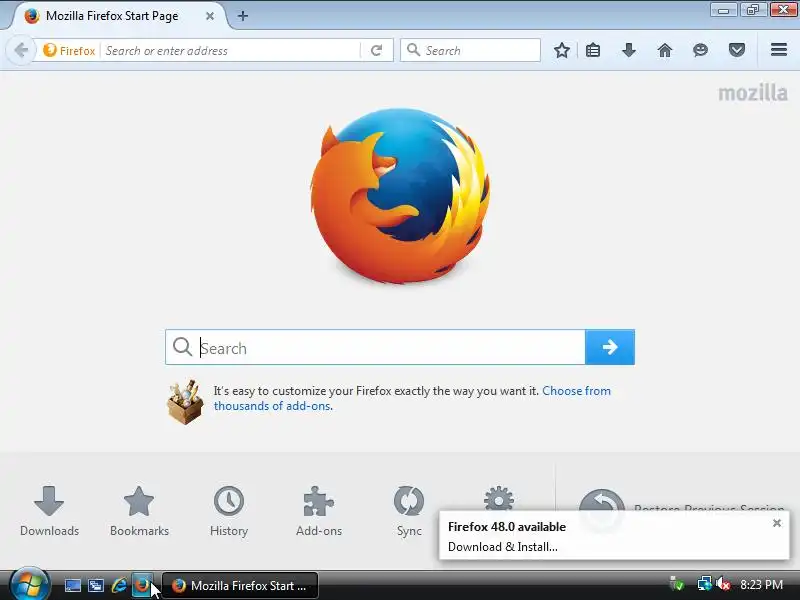The width and height of the screenshot is (800, 600).
Task: Select the Mozilla Firefox Start Page tab
Action: coord(118,16)
